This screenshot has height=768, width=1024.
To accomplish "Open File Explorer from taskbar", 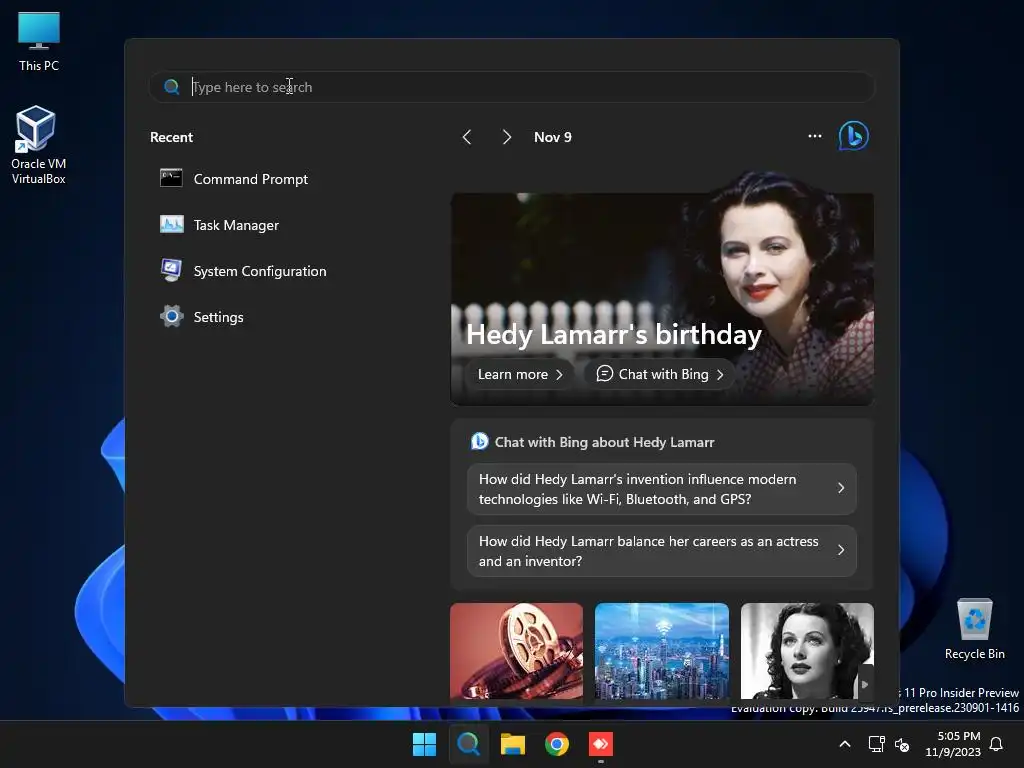I will point(513,744).
